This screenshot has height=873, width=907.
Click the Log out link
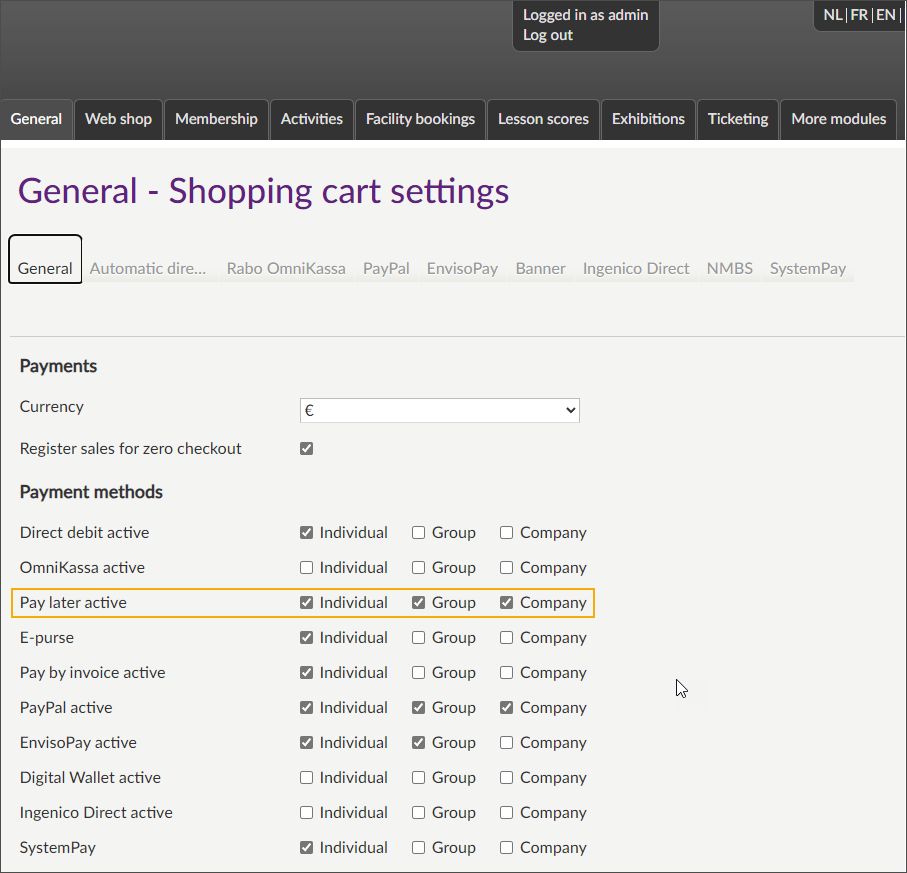click(x=548, y=35)
